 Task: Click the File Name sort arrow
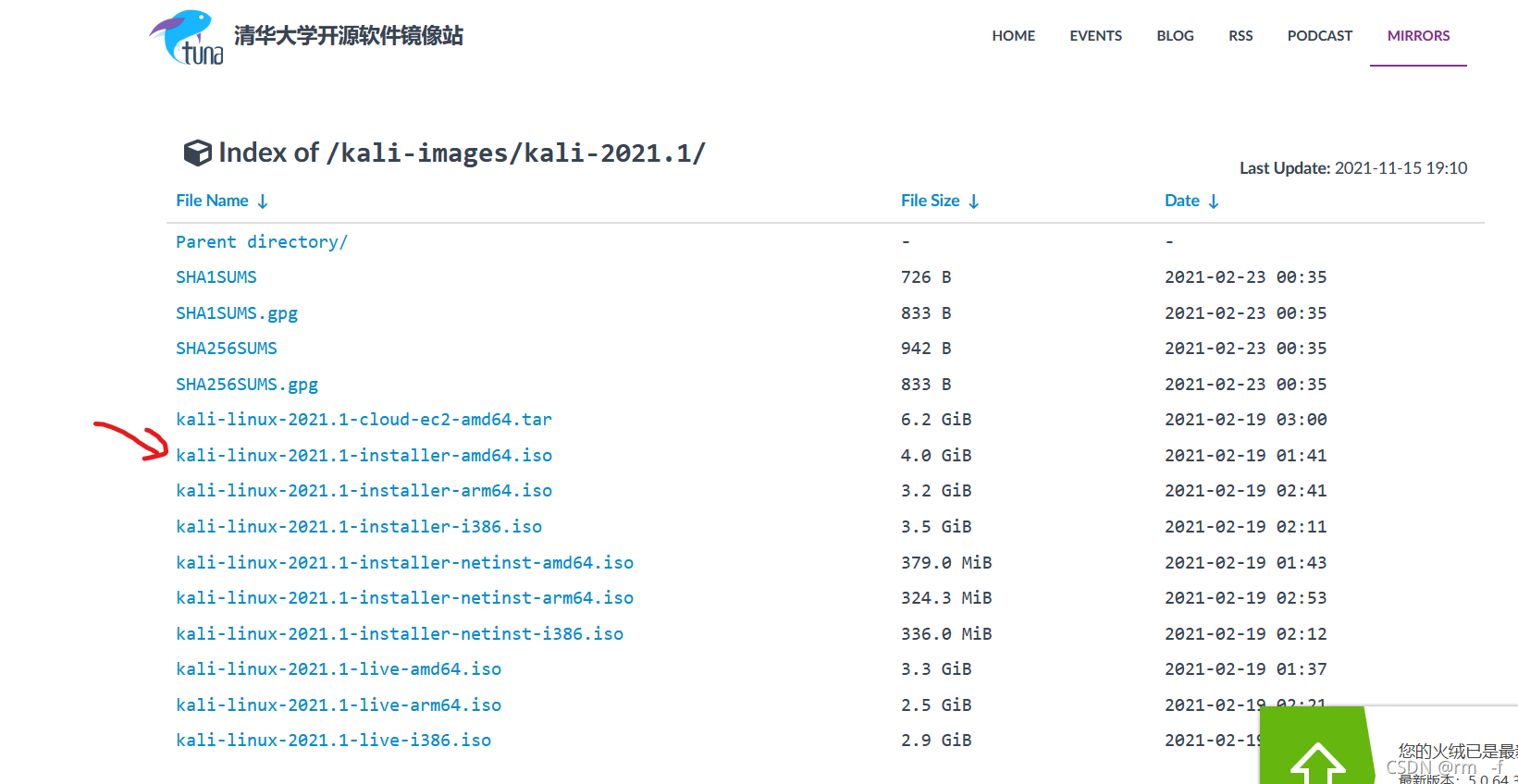(263, 202)
